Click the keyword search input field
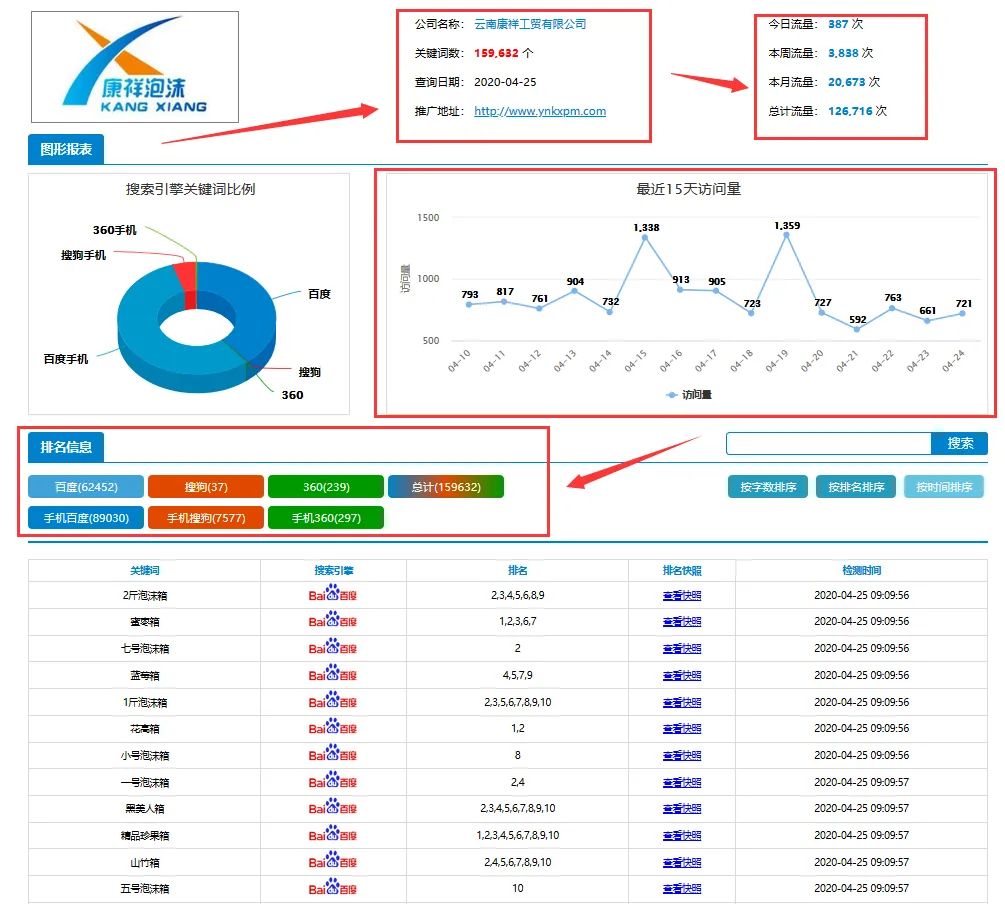The image size is (1005, 904). (829, 443)
